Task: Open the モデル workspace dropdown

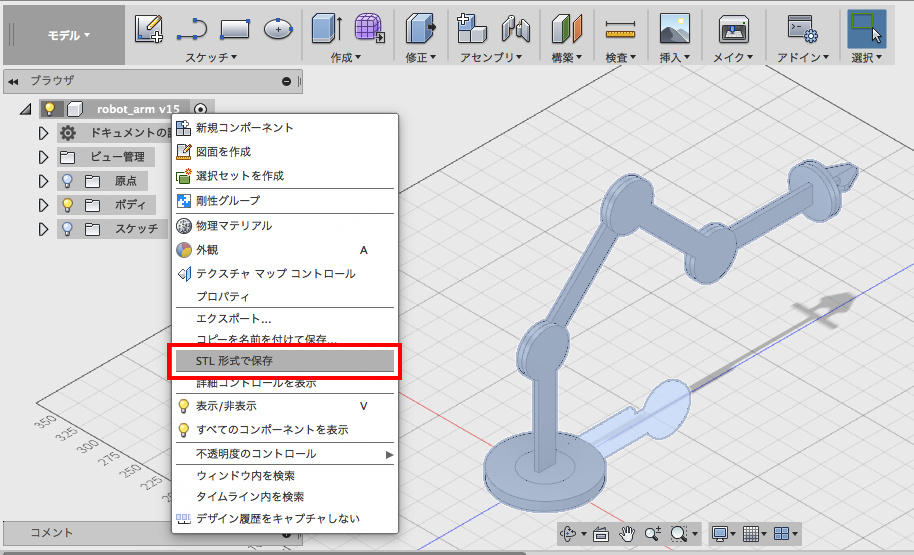Action: click(68, 35)
